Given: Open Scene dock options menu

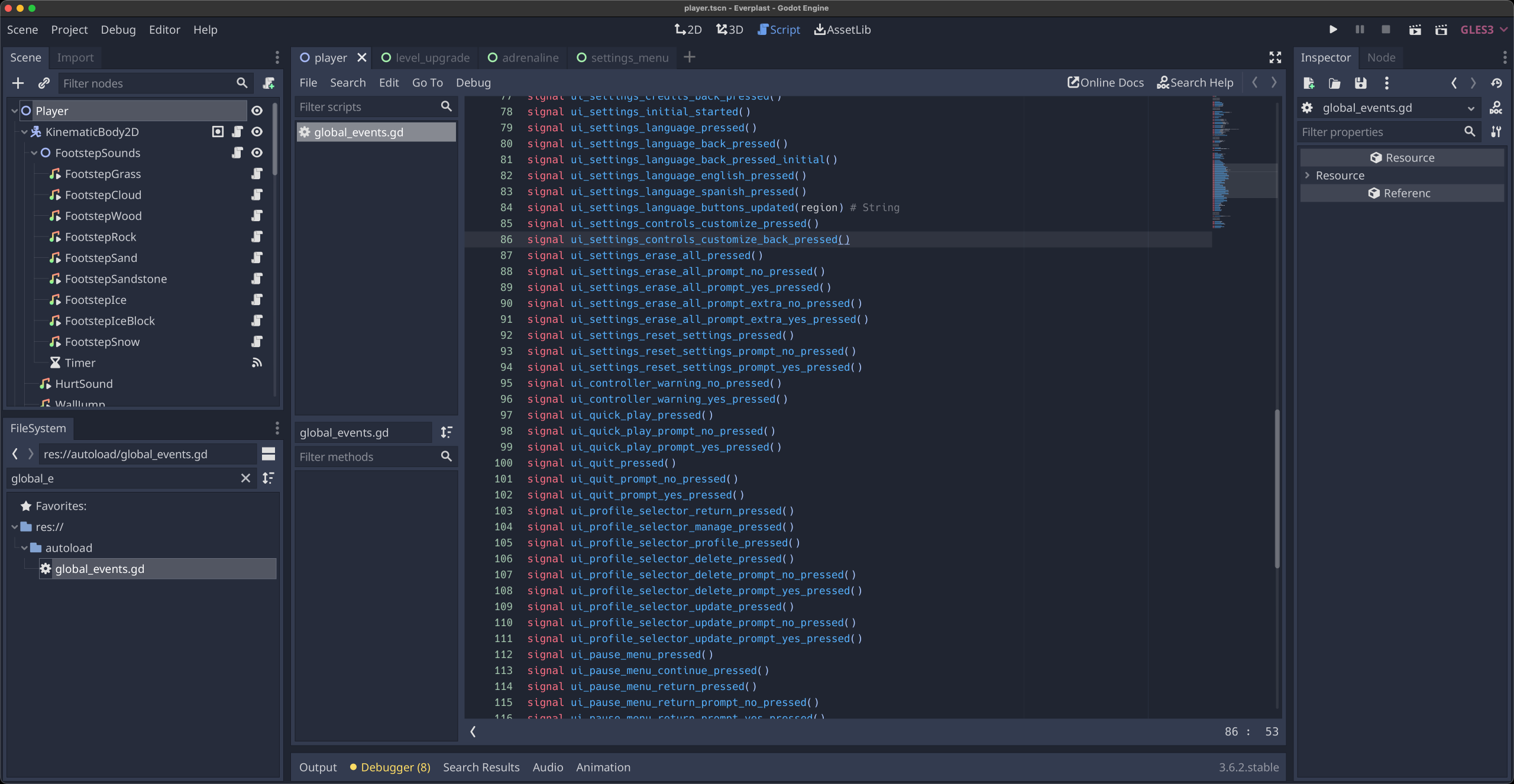Looking at the screenshot, I should coord(277,57).
